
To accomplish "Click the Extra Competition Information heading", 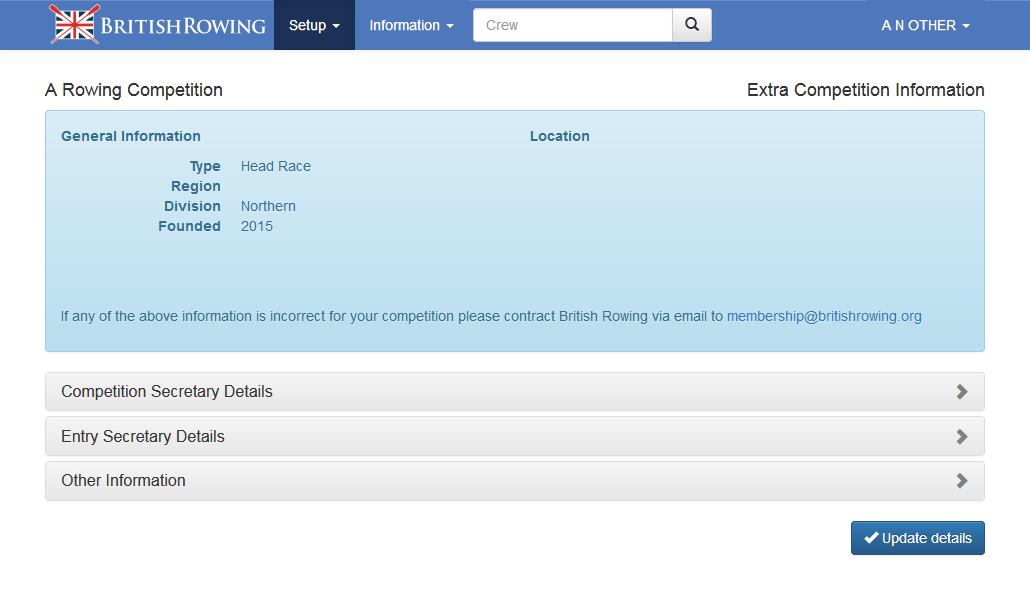I will [865, 90].
